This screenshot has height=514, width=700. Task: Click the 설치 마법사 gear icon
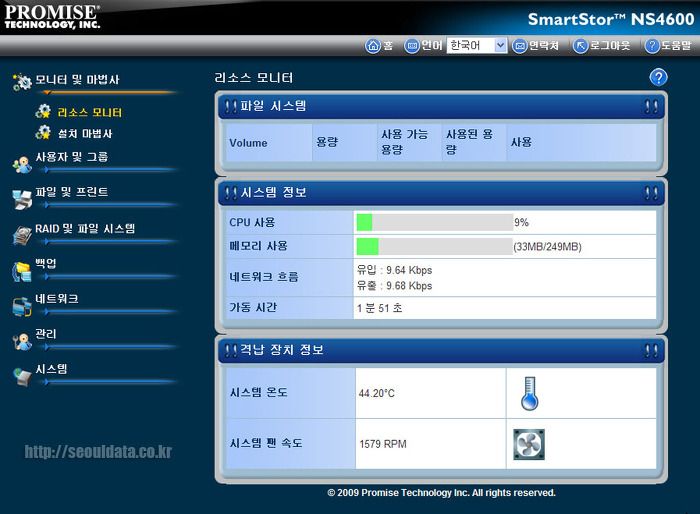43,132
